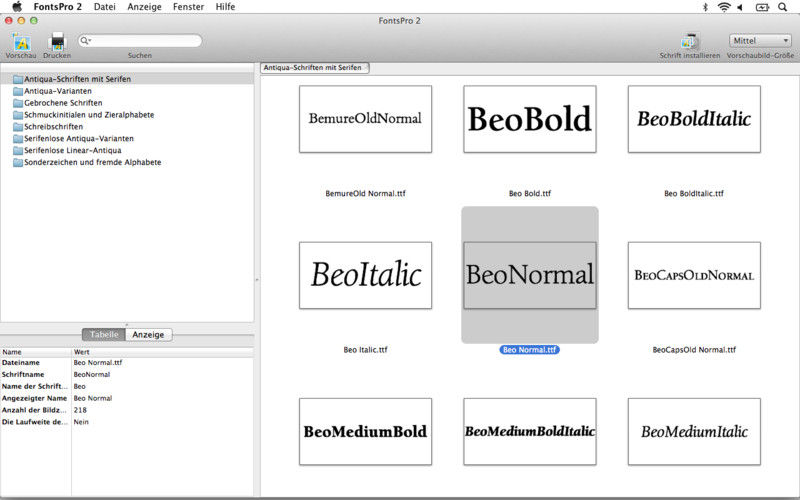Click the Beo BoldItalic.ttf file name

(694, 193)
